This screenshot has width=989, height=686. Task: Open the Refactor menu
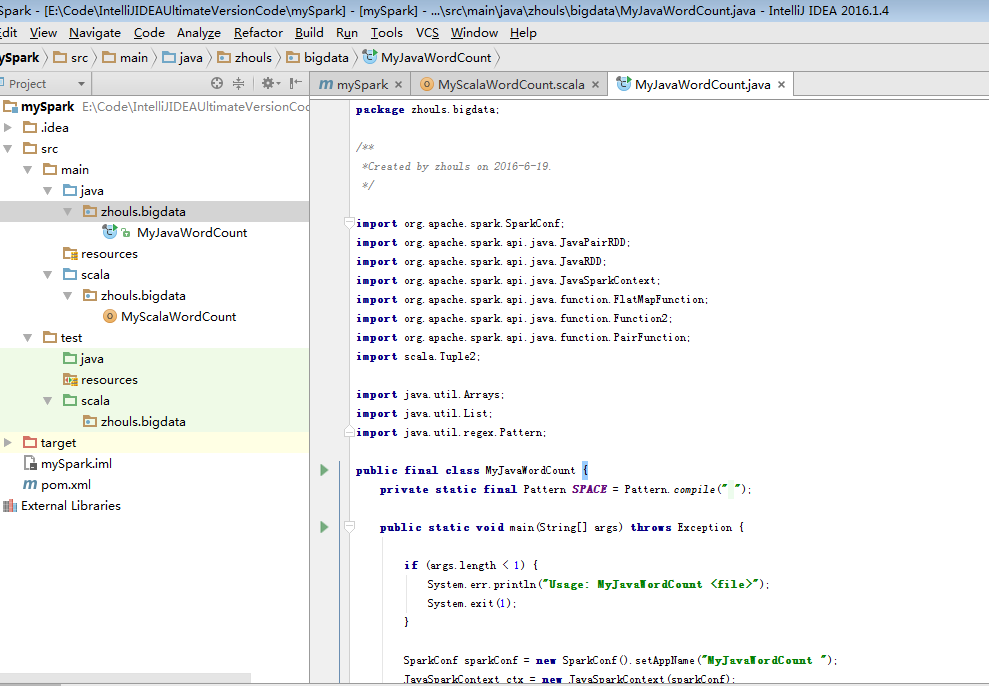pyautogui.click(x=258, y=33)
